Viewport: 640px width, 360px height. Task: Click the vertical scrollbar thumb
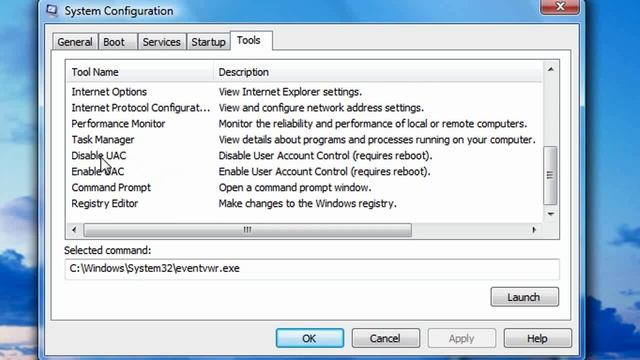[551, 175]
